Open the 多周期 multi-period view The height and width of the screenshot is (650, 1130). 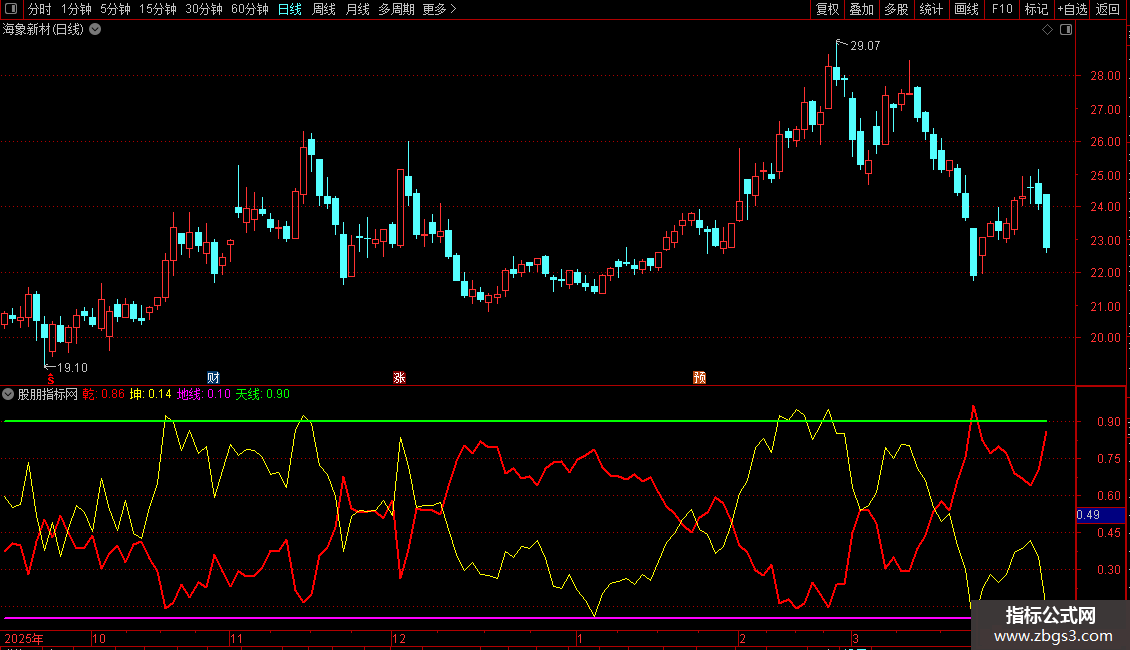(396, 9)
